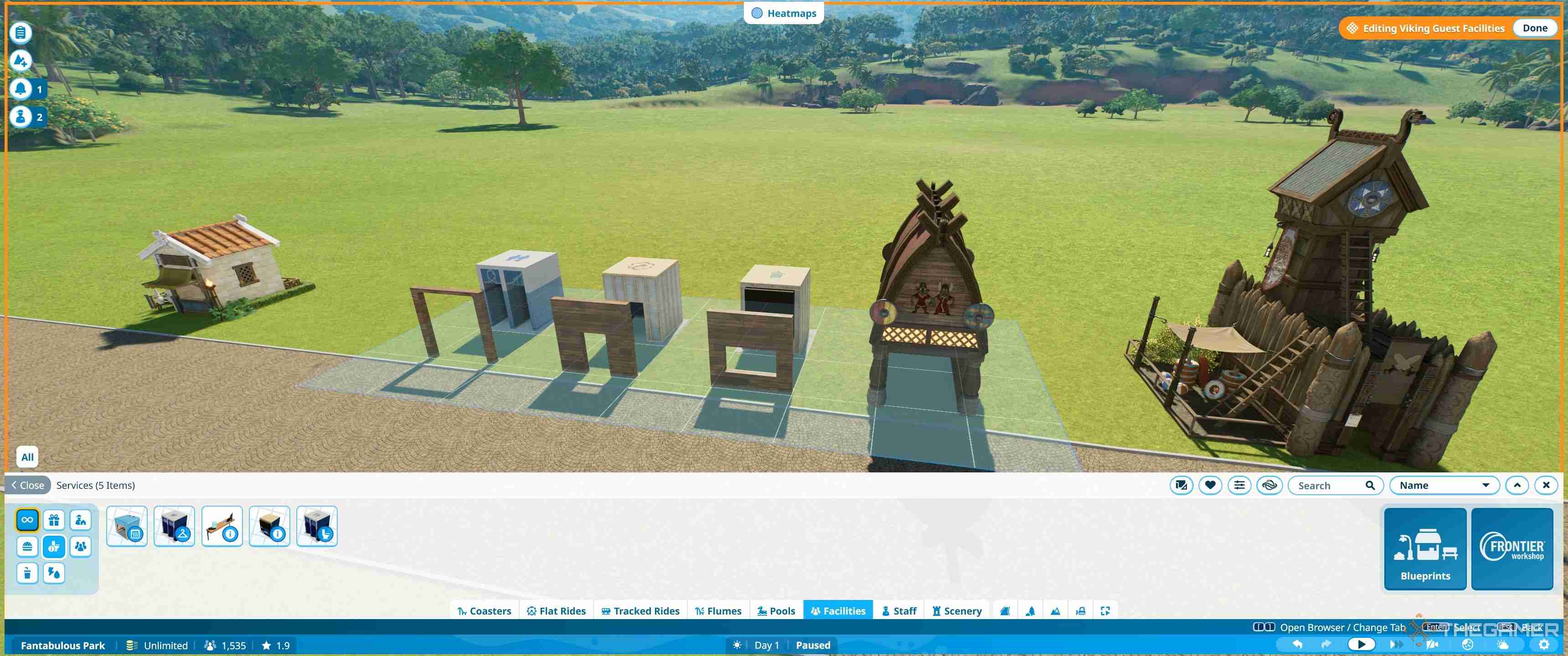1568x656 pixels.
Task: Click the redo arrow
Action: [1326, 645]
